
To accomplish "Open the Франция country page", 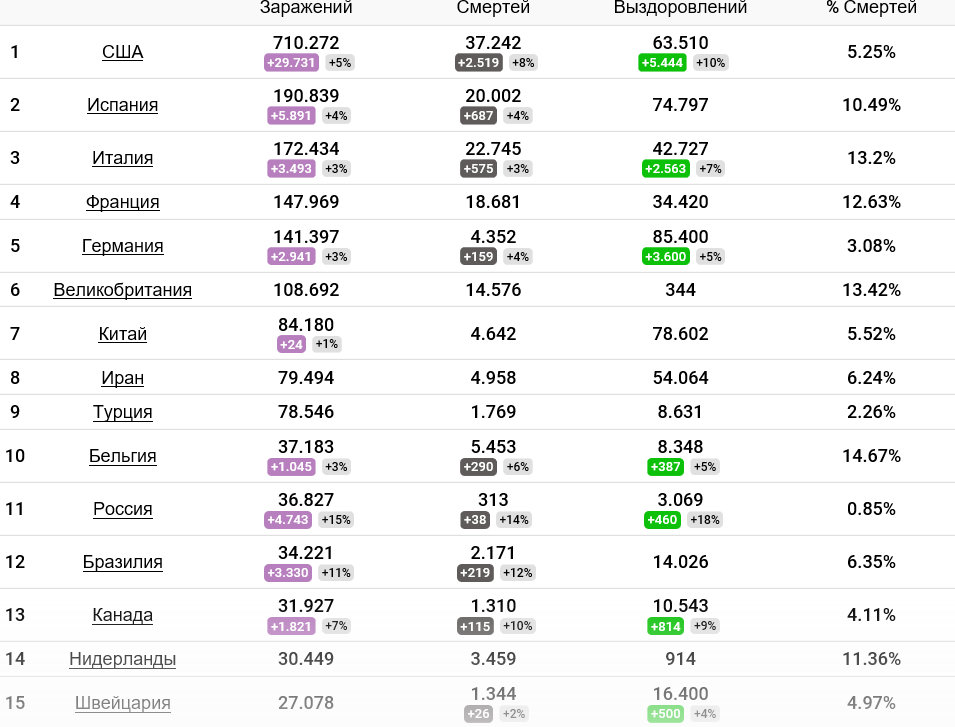I will (x=122, y=202).
